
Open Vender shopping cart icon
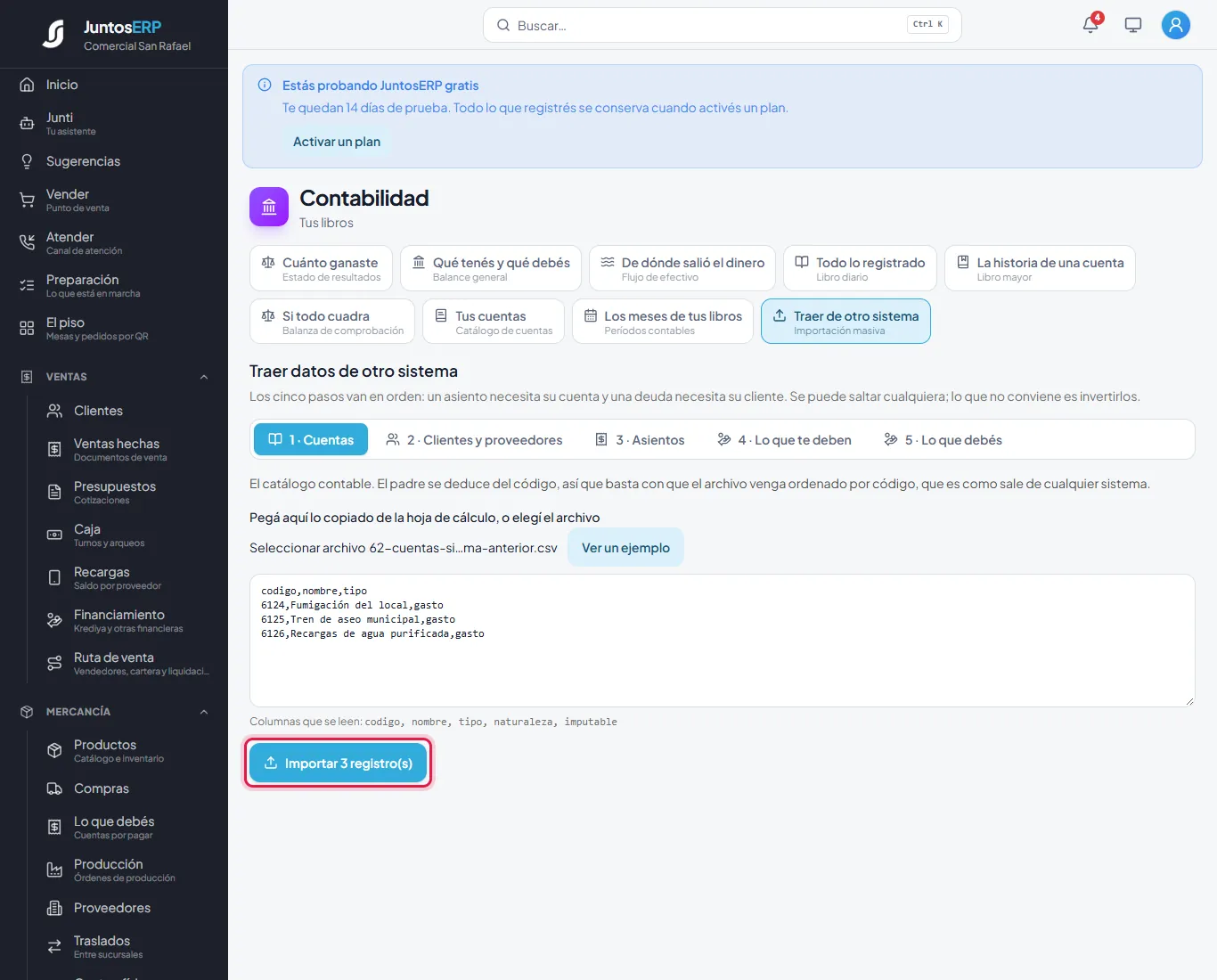[27, 200]
